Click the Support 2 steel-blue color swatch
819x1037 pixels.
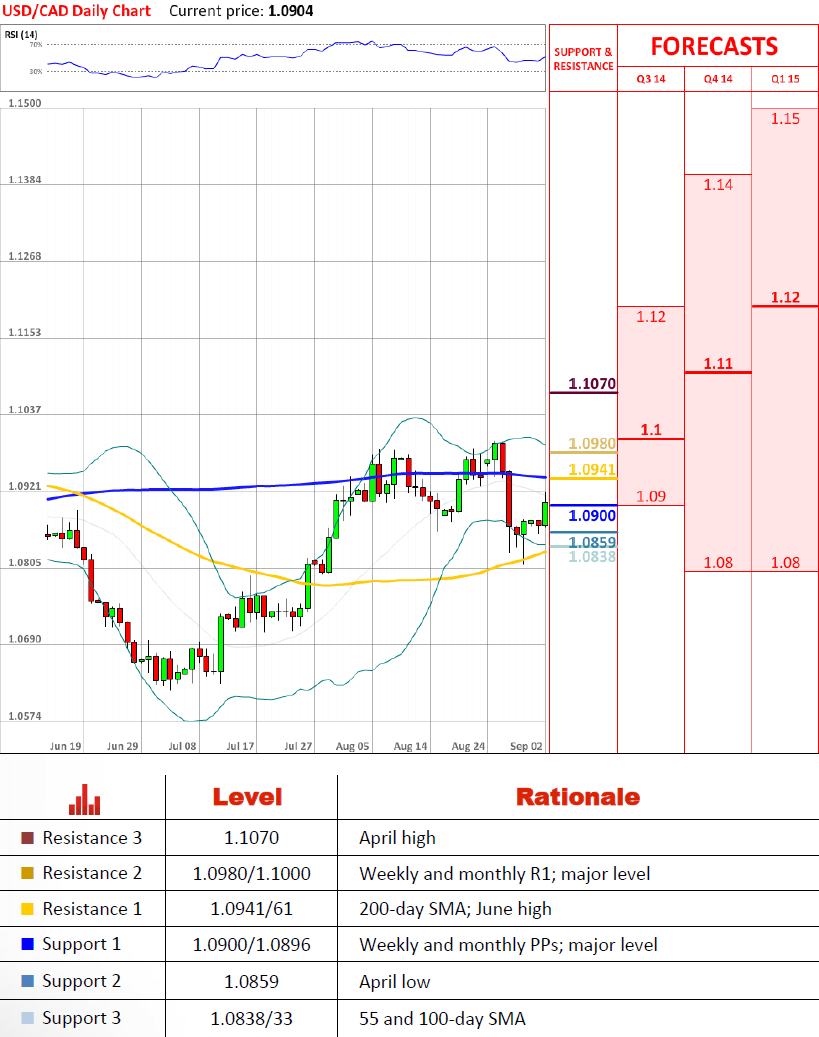tap(27, 981)
